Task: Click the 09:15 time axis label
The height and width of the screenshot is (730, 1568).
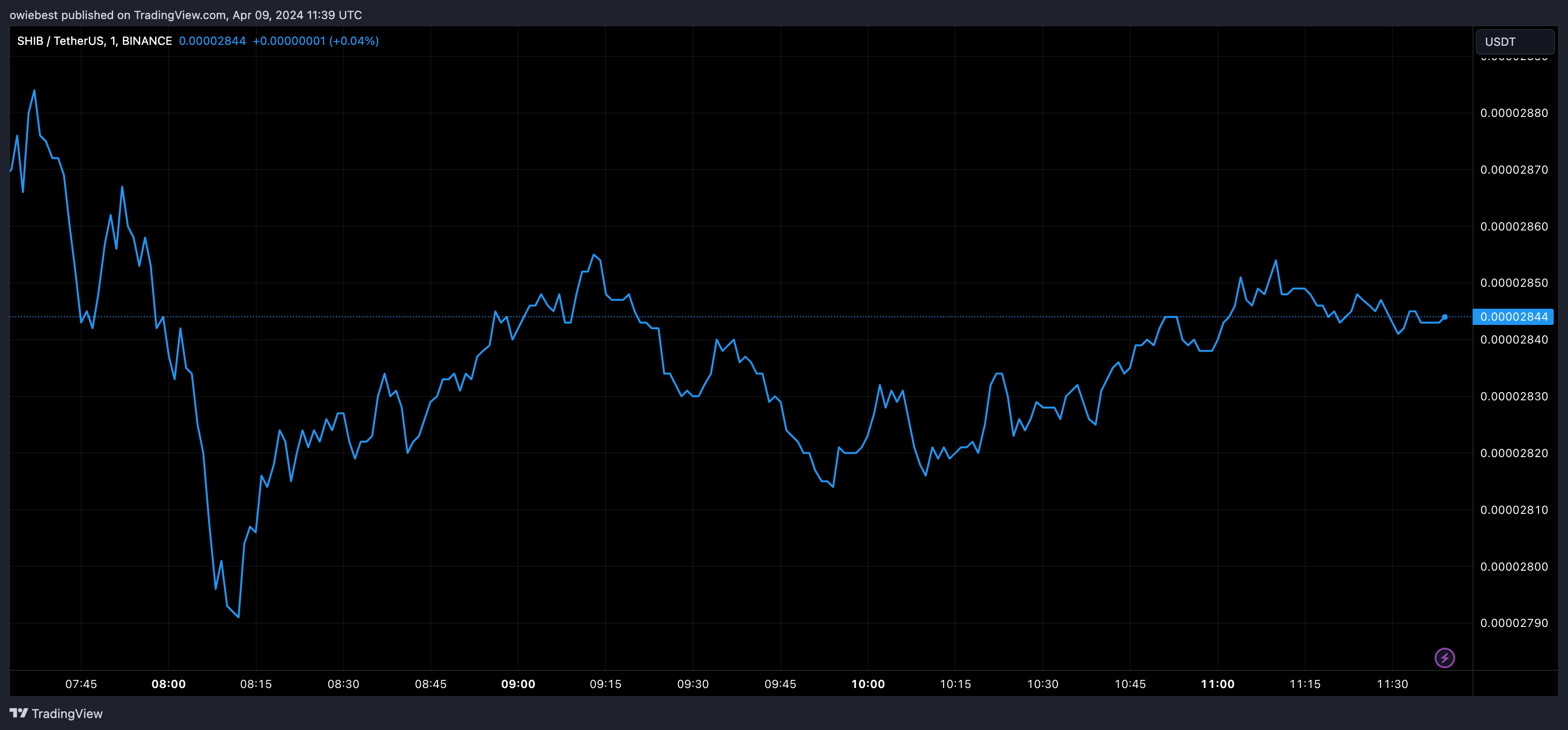Action: click(606, 684)
